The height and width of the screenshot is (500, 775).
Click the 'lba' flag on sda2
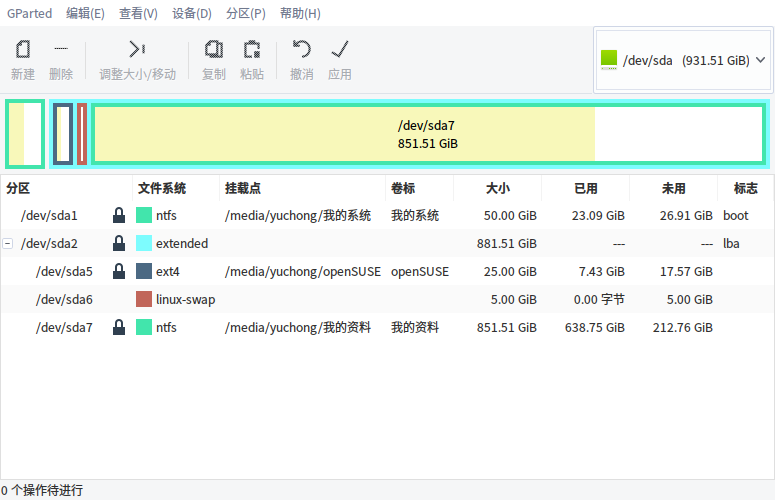tap(731, 244)
